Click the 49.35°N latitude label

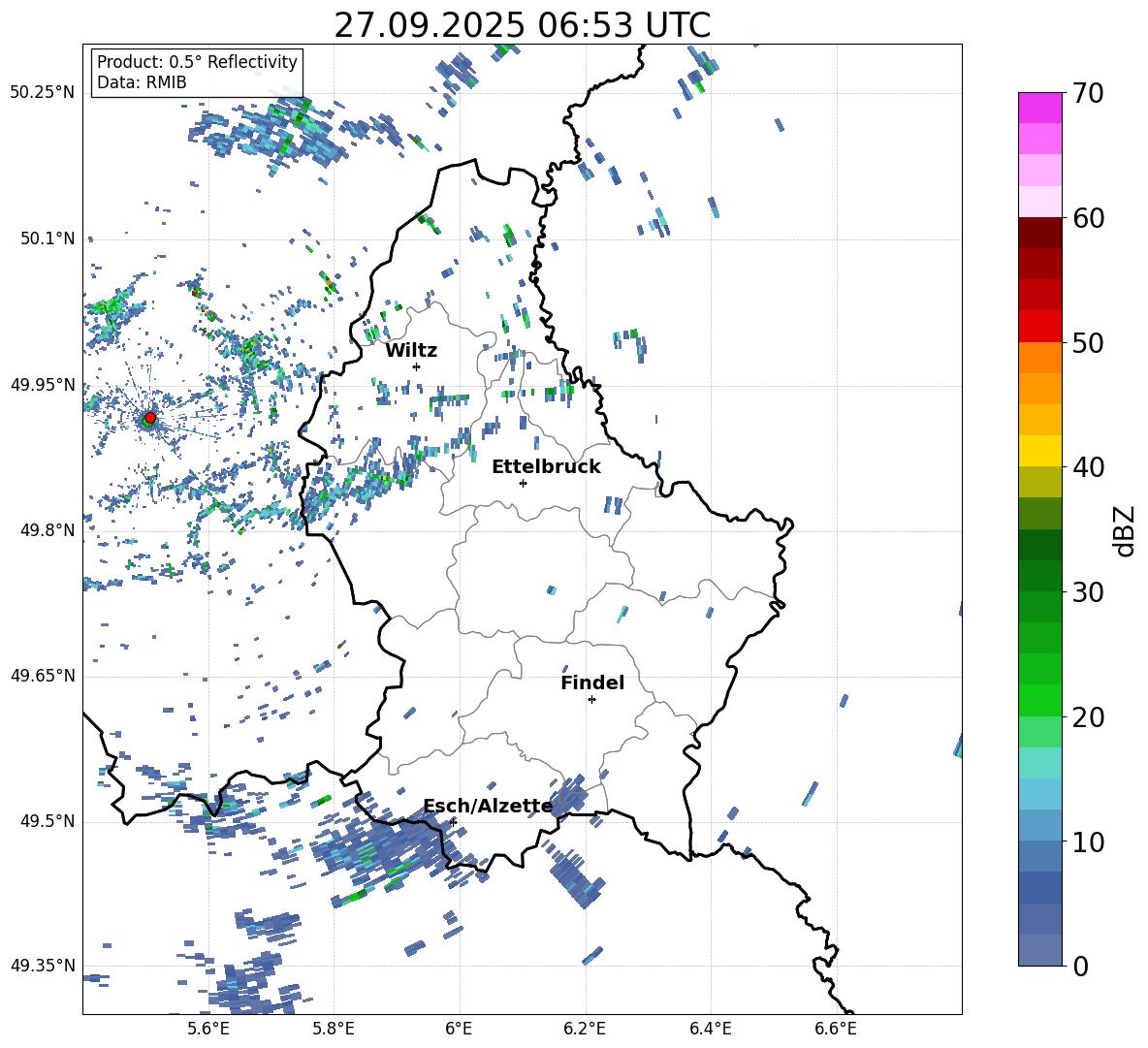(43, 966)
